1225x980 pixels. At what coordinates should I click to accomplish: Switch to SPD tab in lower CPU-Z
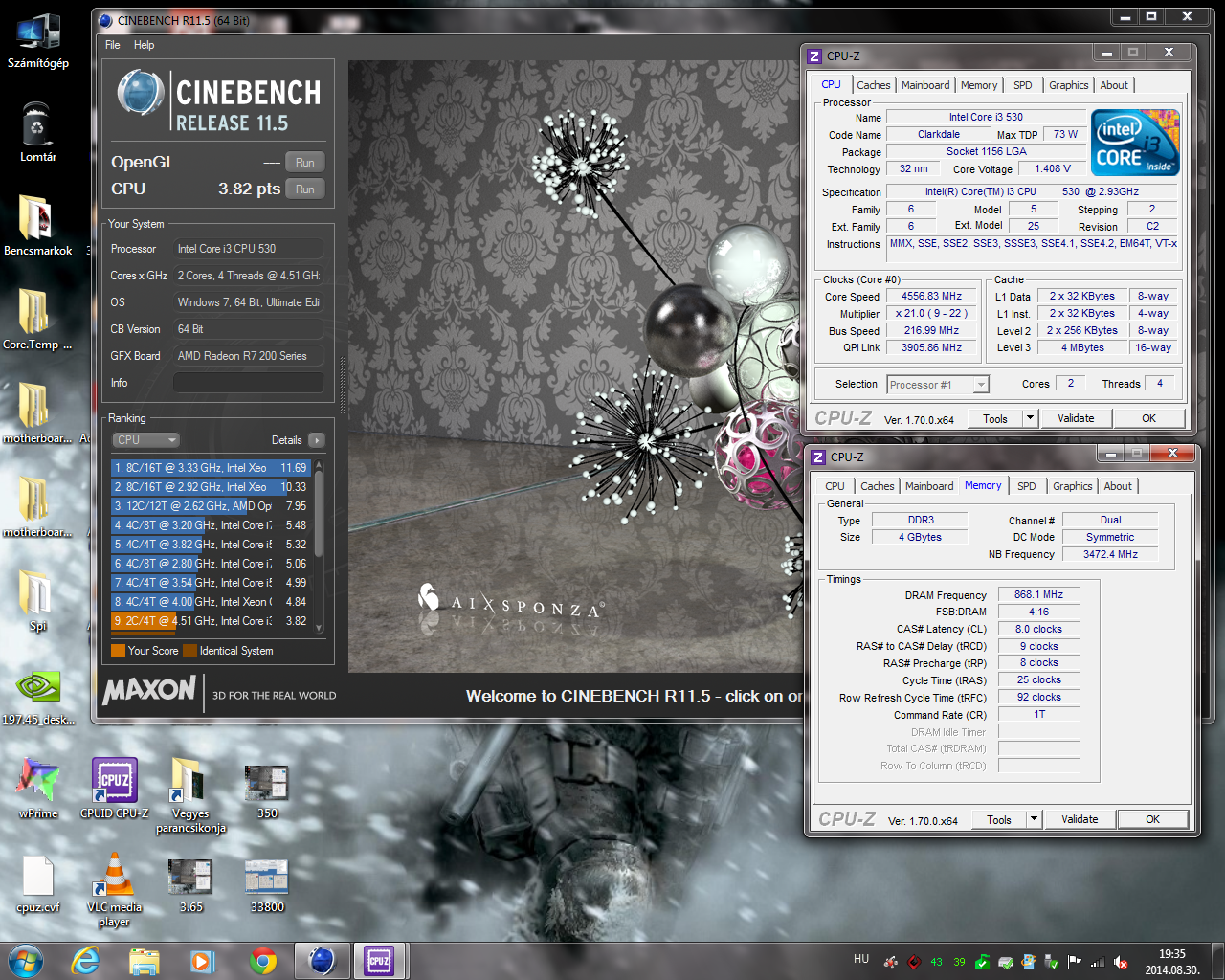pyautogui.click(x=1027, y=486)
